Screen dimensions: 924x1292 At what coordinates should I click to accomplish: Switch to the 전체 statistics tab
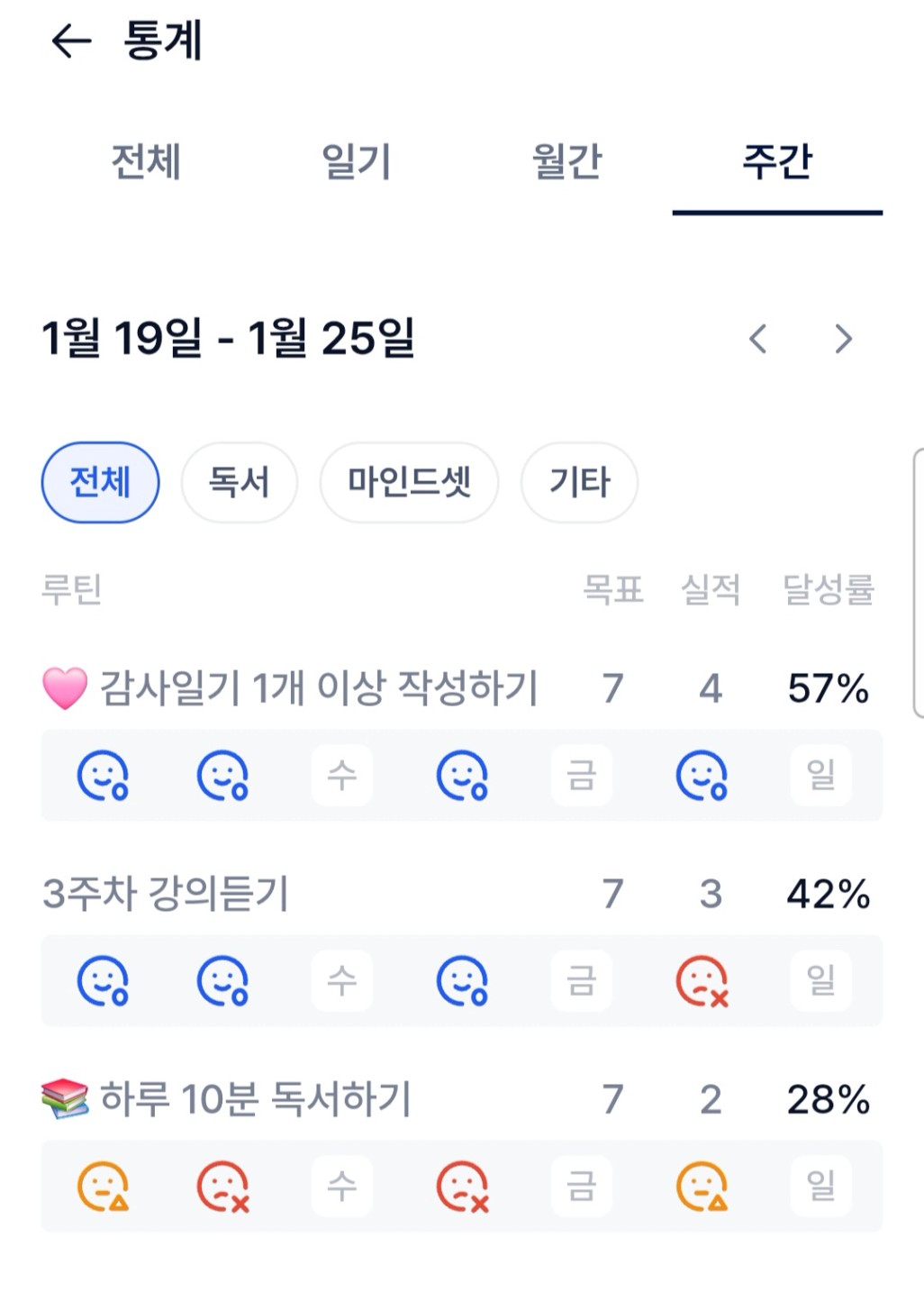(146, 162)
